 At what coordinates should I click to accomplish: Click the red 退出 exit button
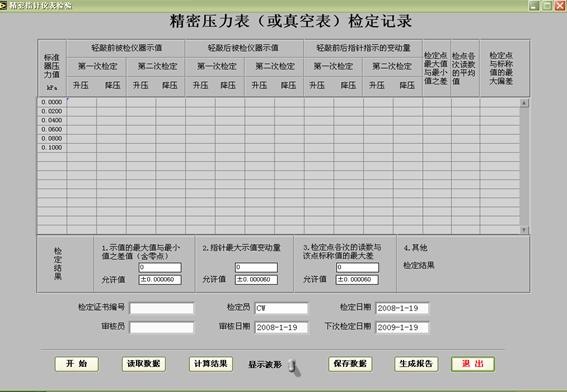pos(473,364)
